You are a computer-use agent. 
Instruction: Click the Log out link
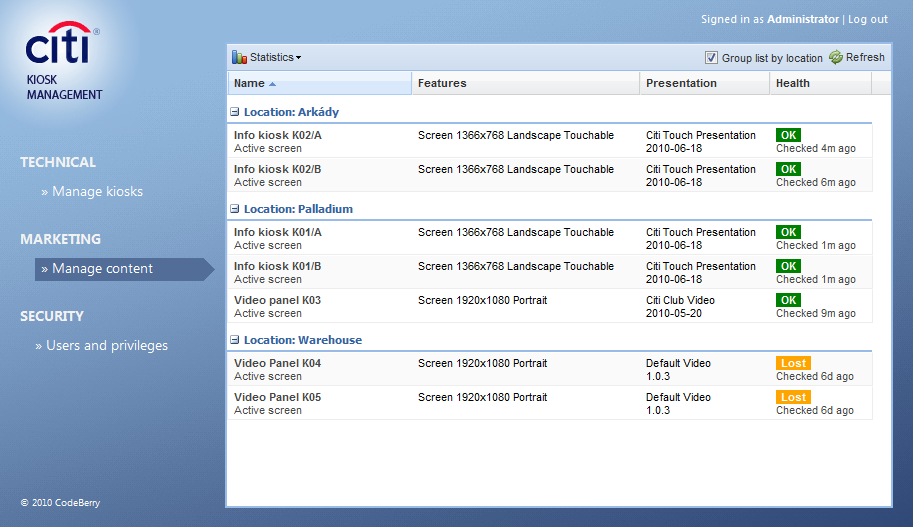click(868, 19)
